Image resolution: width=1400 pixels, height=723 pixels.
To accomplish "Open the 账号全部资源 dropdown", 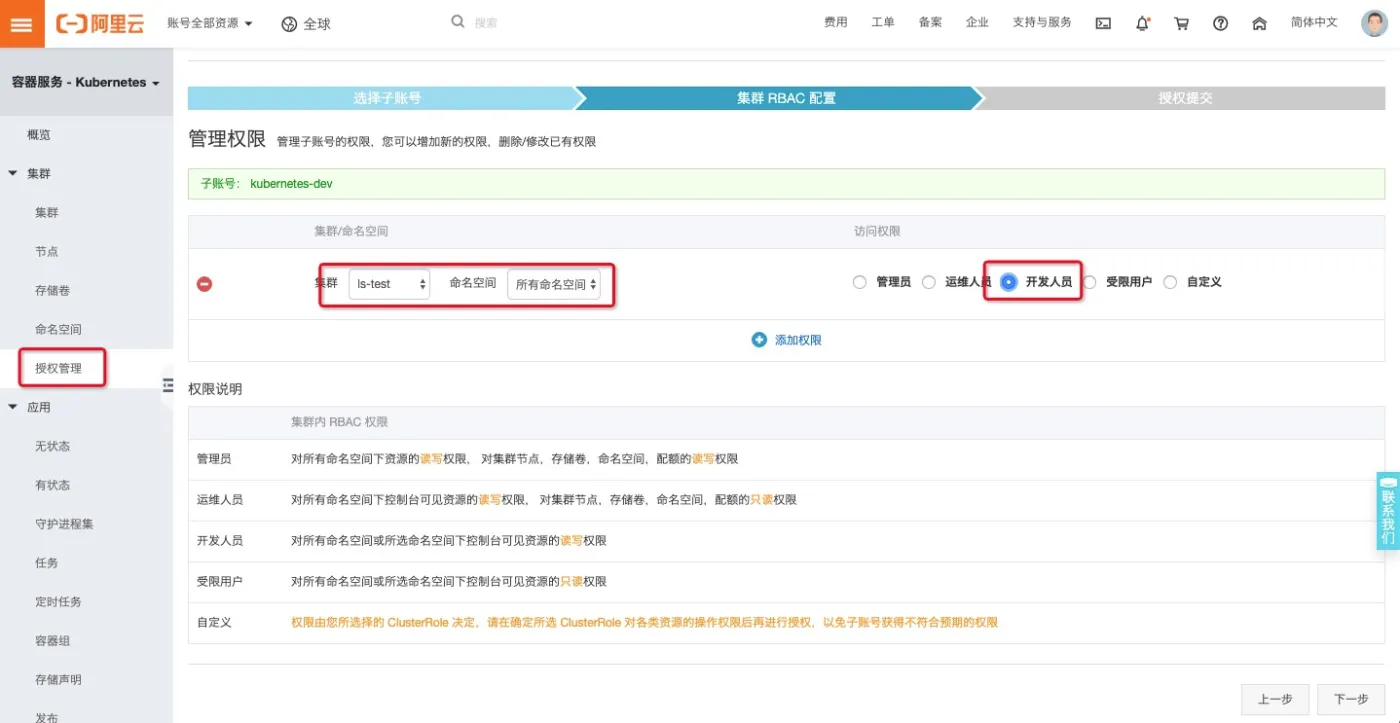I will (x=210, y=23).
